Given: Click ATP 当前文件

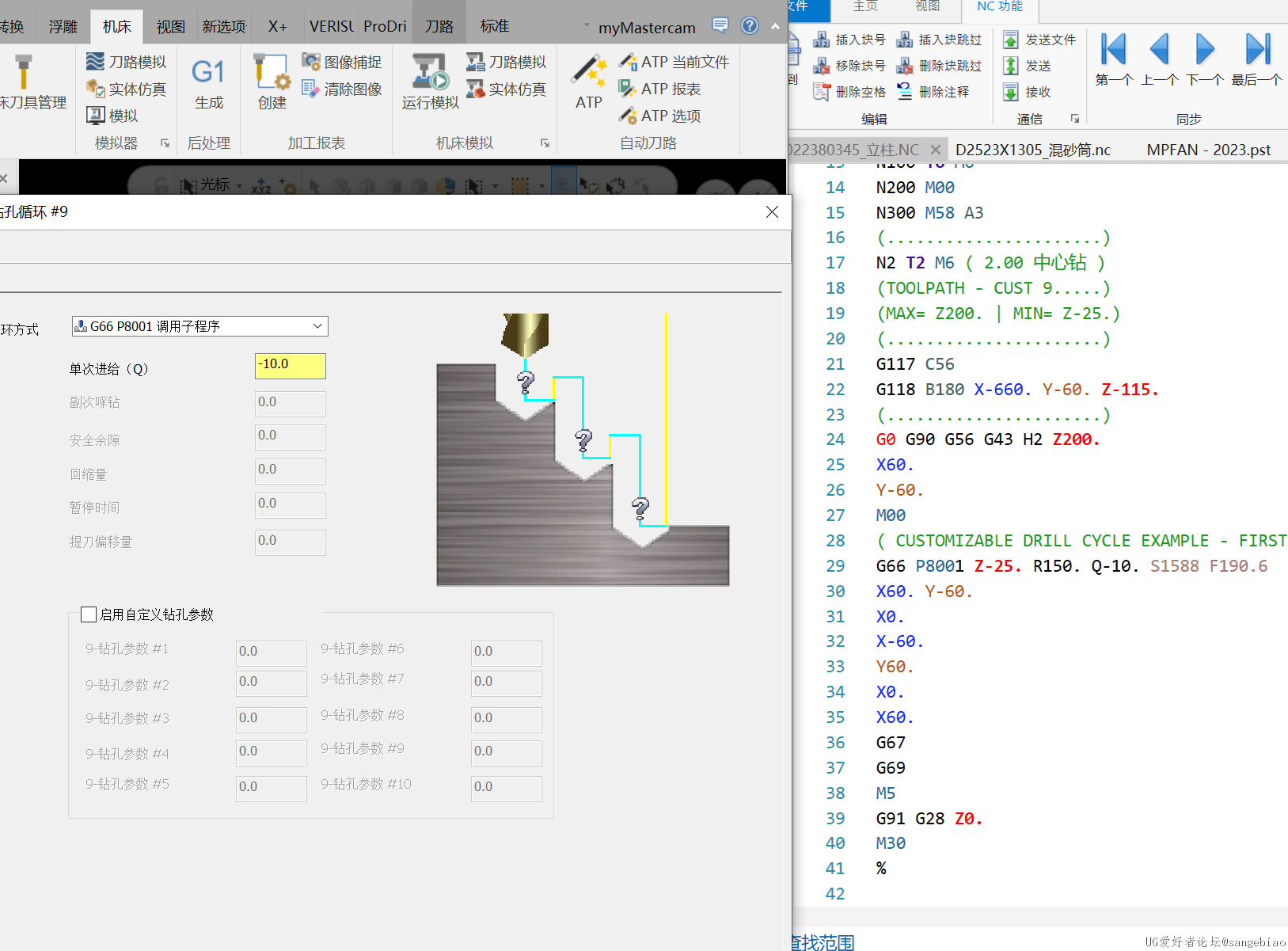Looking at the screenshot, I should (674, 62).
